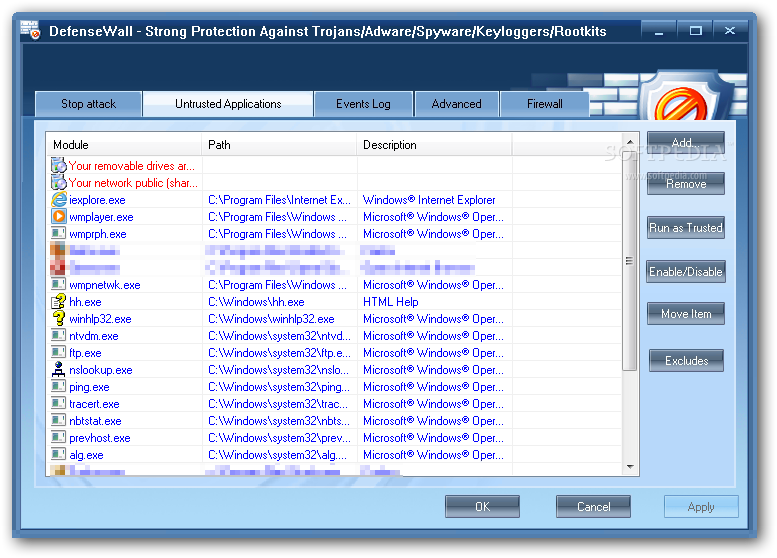The height and width of the screenshot is (558, 777).
Task: Confirm with the OK button
Action: click(482, 506)
